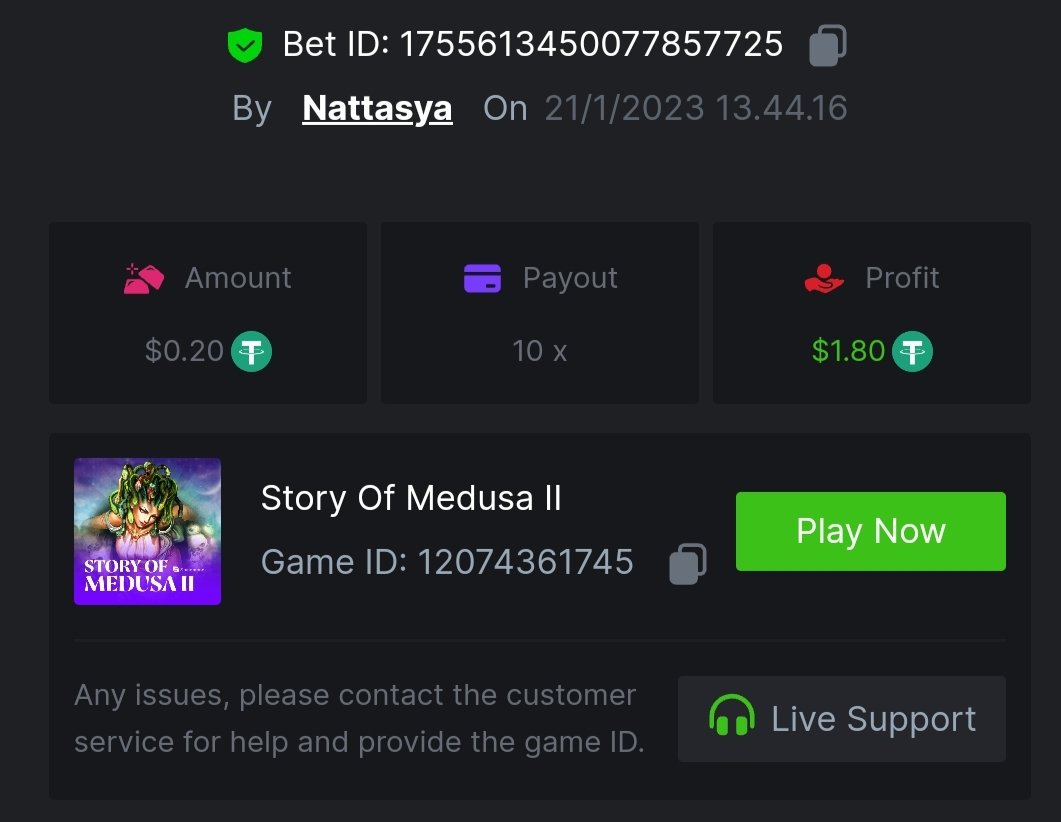Open Nattasya's user profile link

(377, 108)
